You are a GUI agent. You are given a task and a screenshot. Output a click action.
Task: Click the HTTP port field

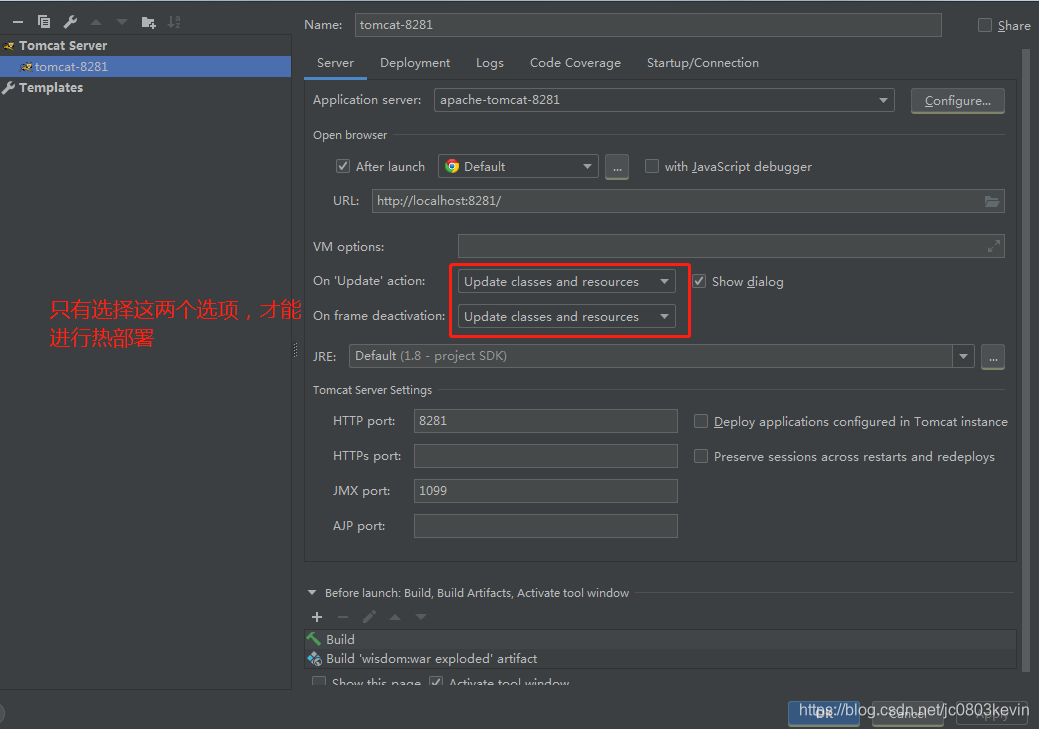tap(545, 421)
